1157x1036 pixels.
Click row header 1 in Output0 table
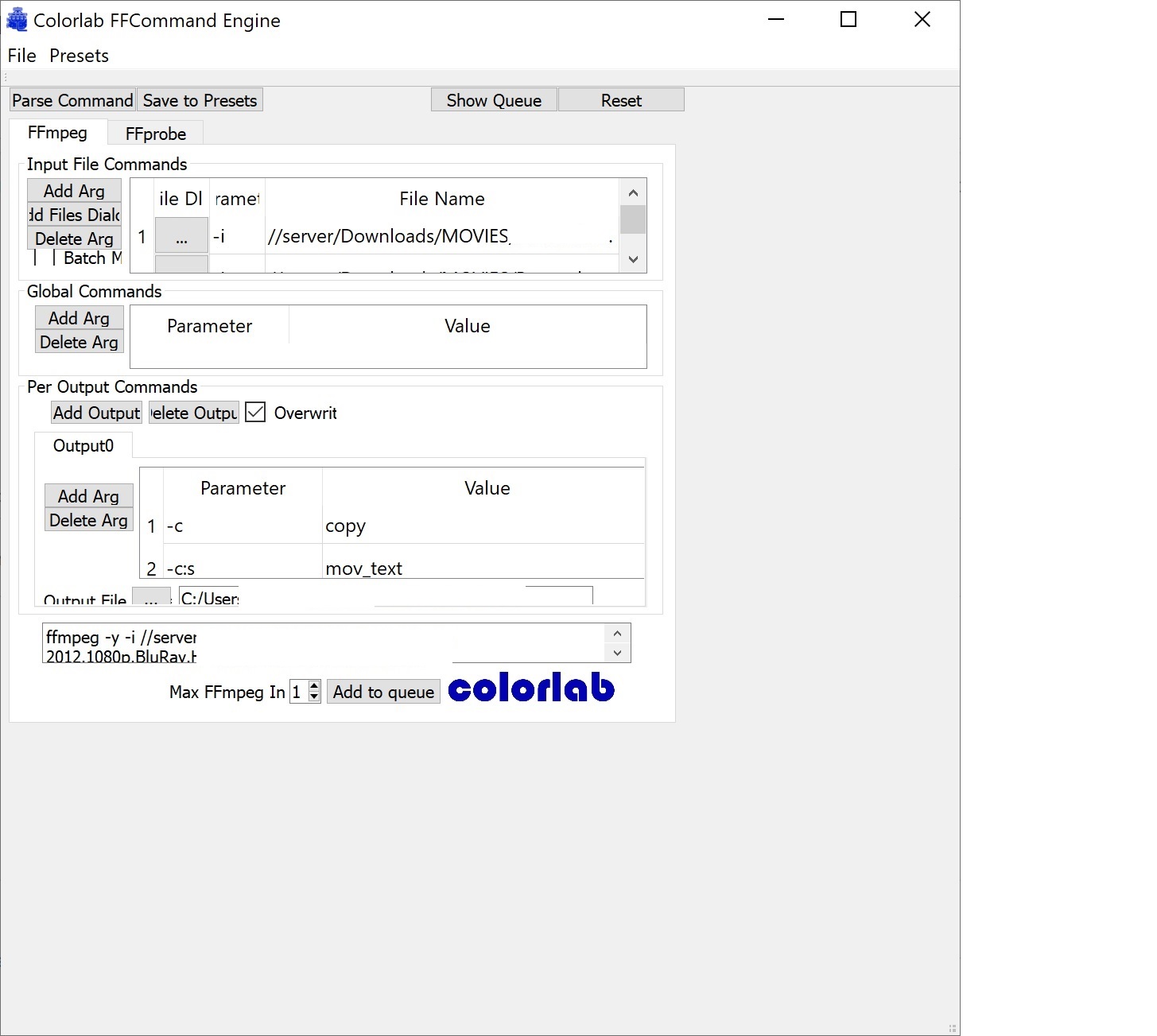pos(151,526)
